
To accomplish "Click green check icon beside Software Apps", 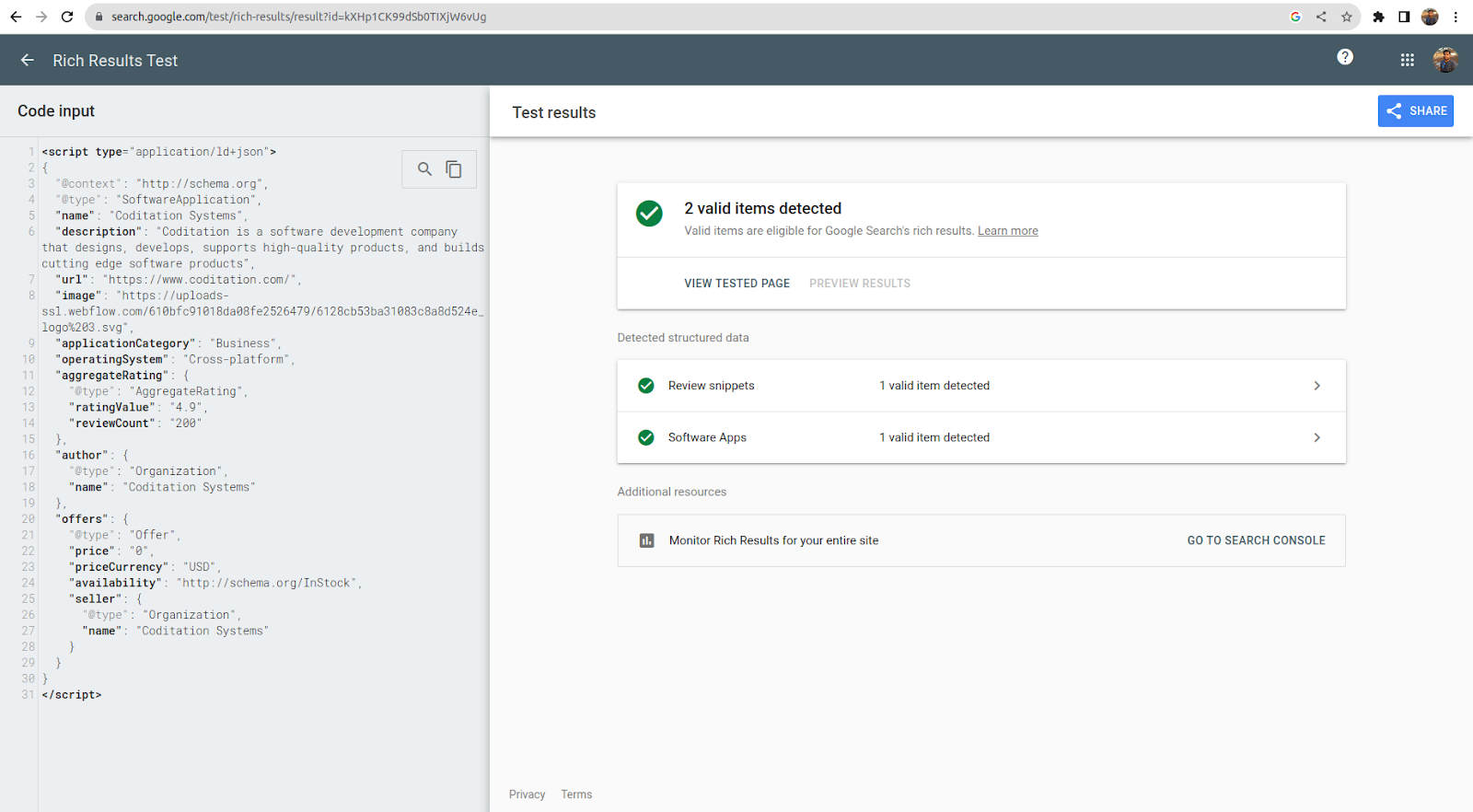I will (x=646, y=437).
